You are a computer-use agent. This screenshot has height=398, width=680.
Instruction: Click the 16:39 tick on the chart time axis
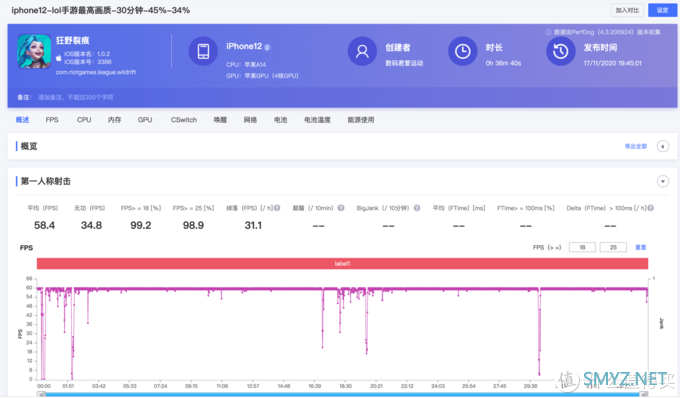click(314, 386)
